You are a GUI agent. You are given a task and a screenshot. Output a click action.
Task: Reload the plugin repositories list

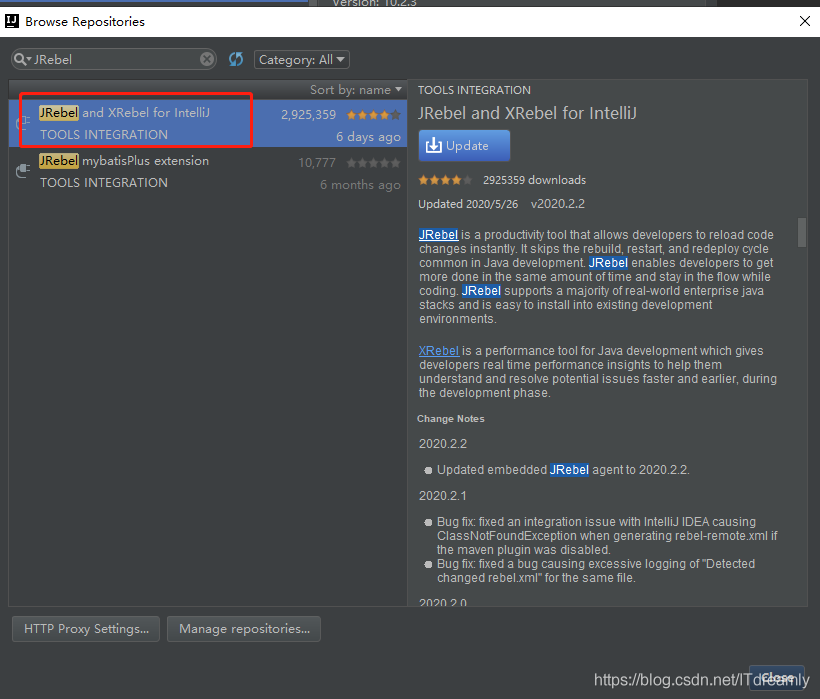click(236, 59)
